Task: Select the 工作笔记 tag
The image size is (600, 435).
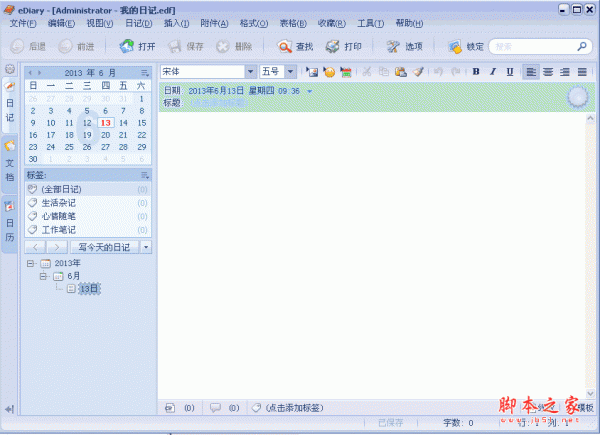Action: pyautogui.click(x=88, y=230)
